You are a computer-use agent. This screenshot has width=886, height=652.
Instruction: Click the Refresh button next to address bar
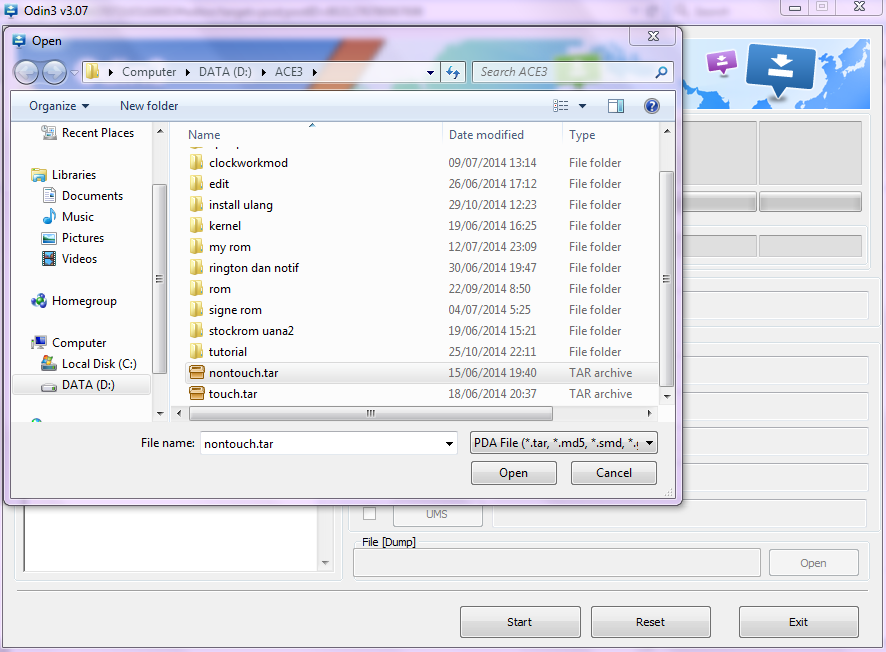tap(453, 72)
